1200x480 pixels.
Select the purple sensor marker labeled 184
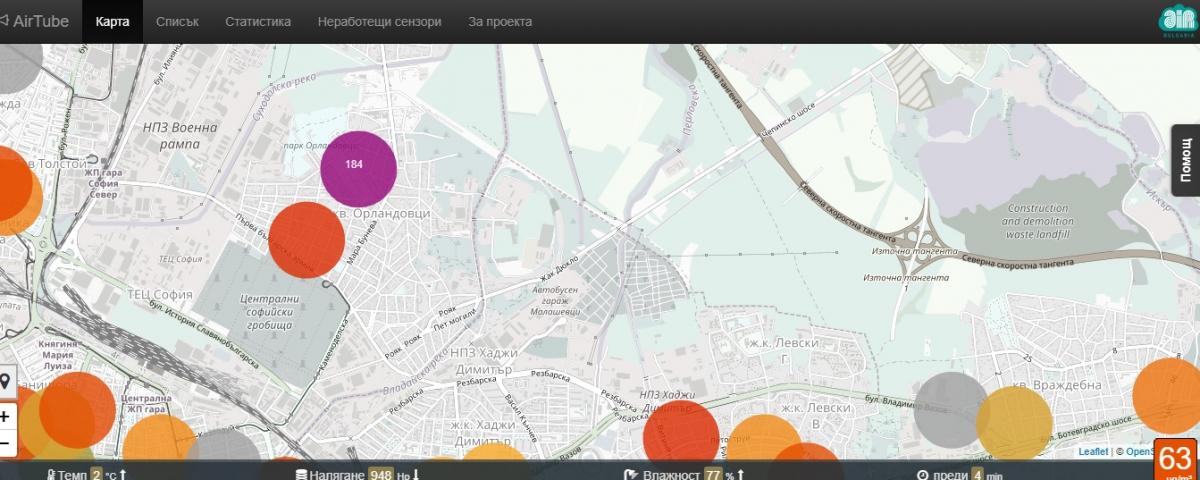click(358, 168)
